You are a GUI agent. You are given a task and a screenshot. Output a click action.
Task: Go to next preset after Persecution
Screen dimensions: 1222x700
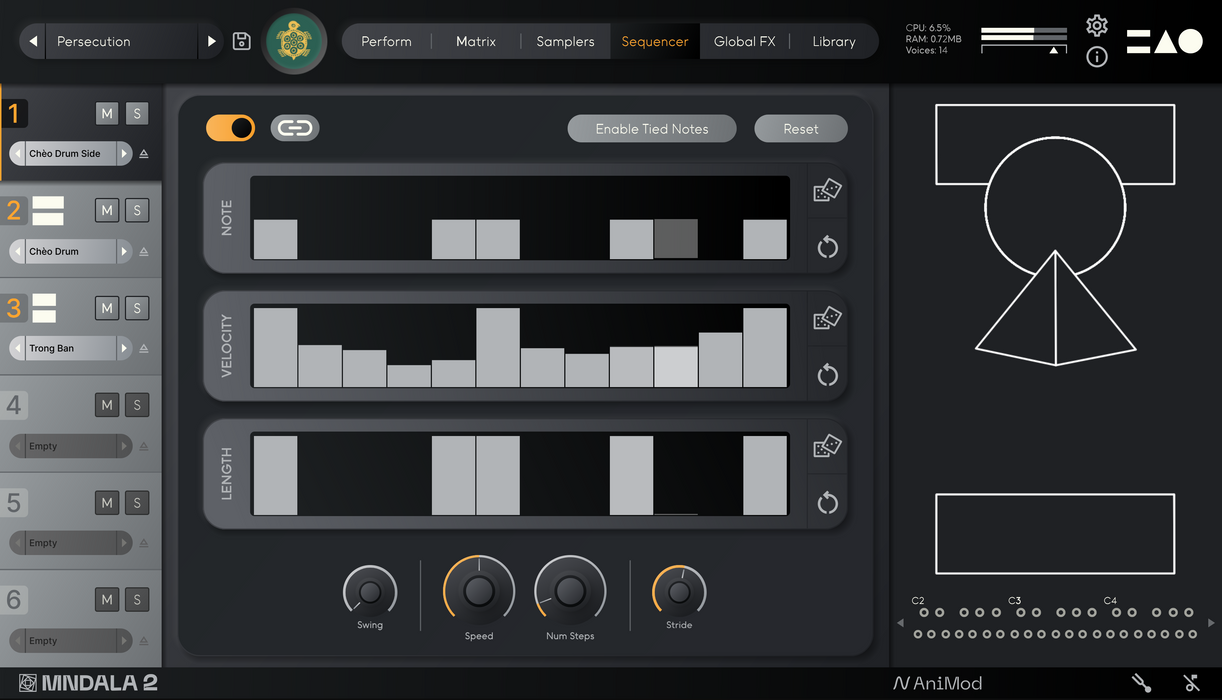click(211, 41)
